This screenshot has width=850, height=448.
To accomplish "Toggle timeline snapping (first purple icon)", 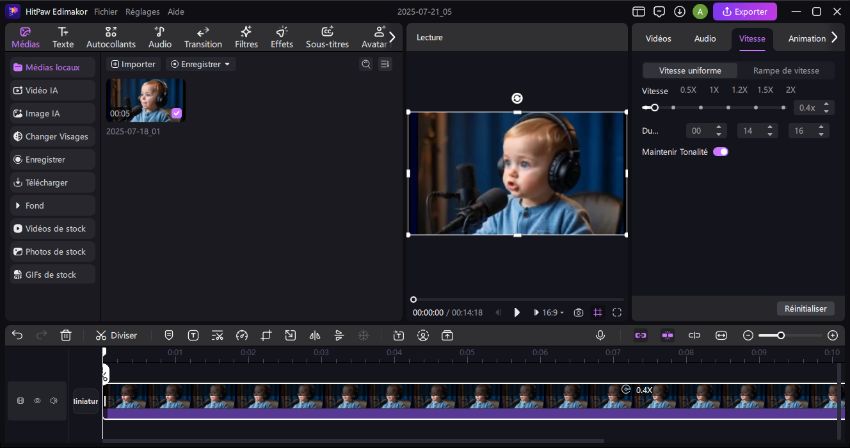I will tap(640, 335).
